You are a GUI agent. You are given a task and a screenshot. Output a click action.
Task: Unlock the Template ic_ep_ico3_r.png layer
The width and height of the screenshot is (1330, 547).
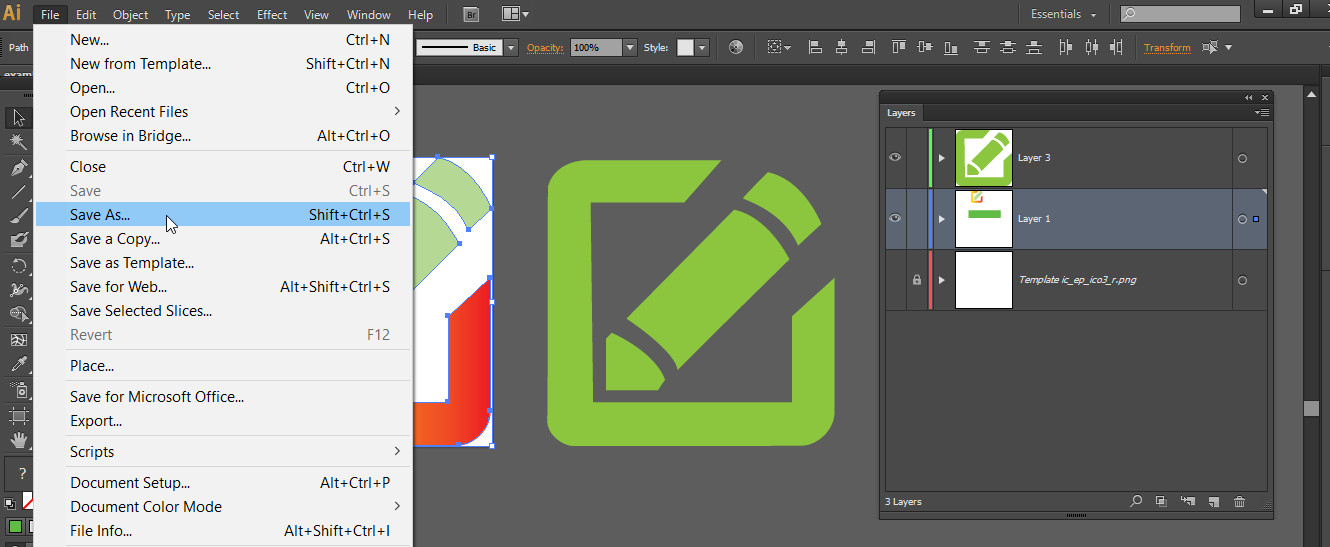(916, 280)
